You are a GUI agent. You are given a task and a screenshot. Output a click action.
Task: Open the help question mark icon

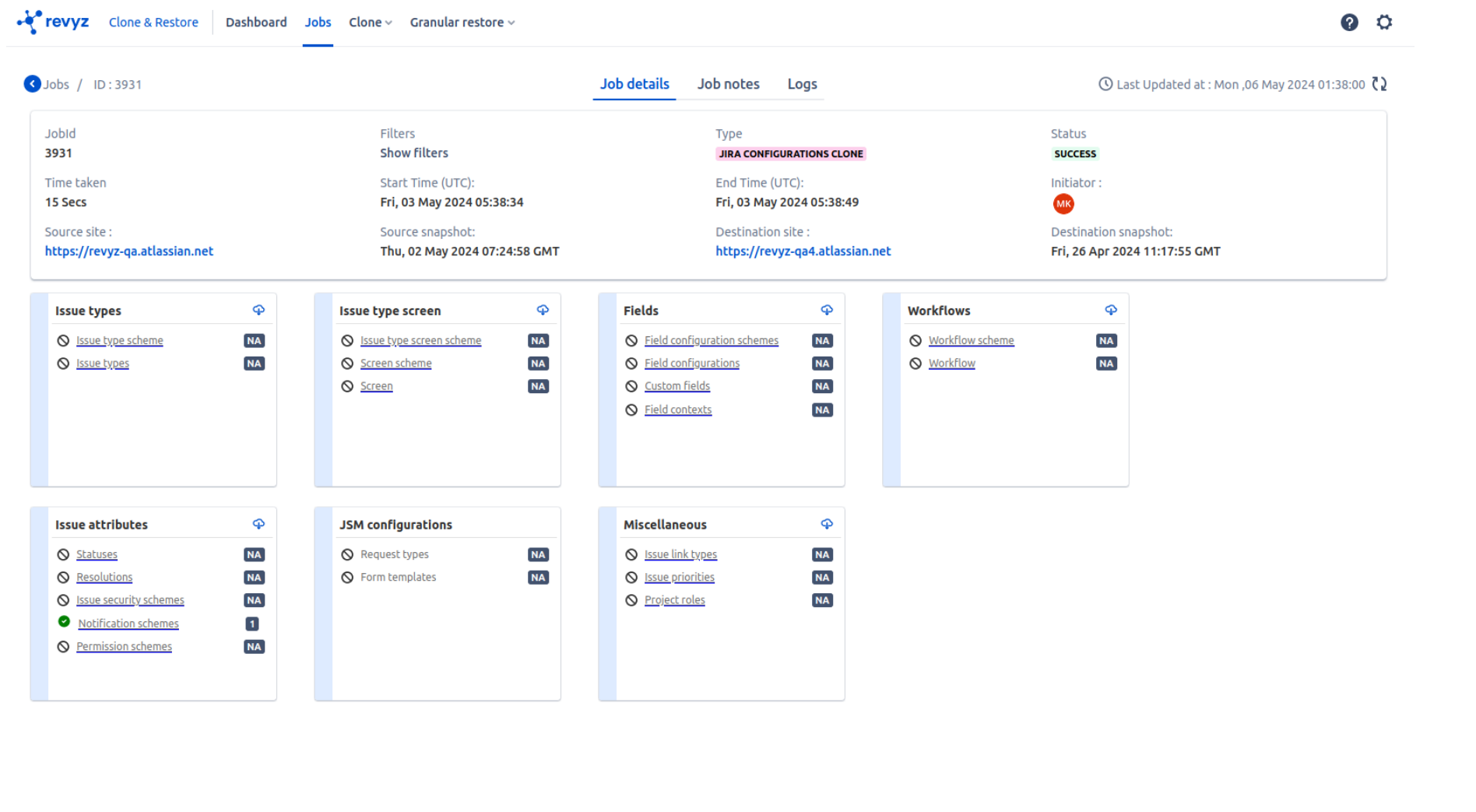(x=1348, y=23)
